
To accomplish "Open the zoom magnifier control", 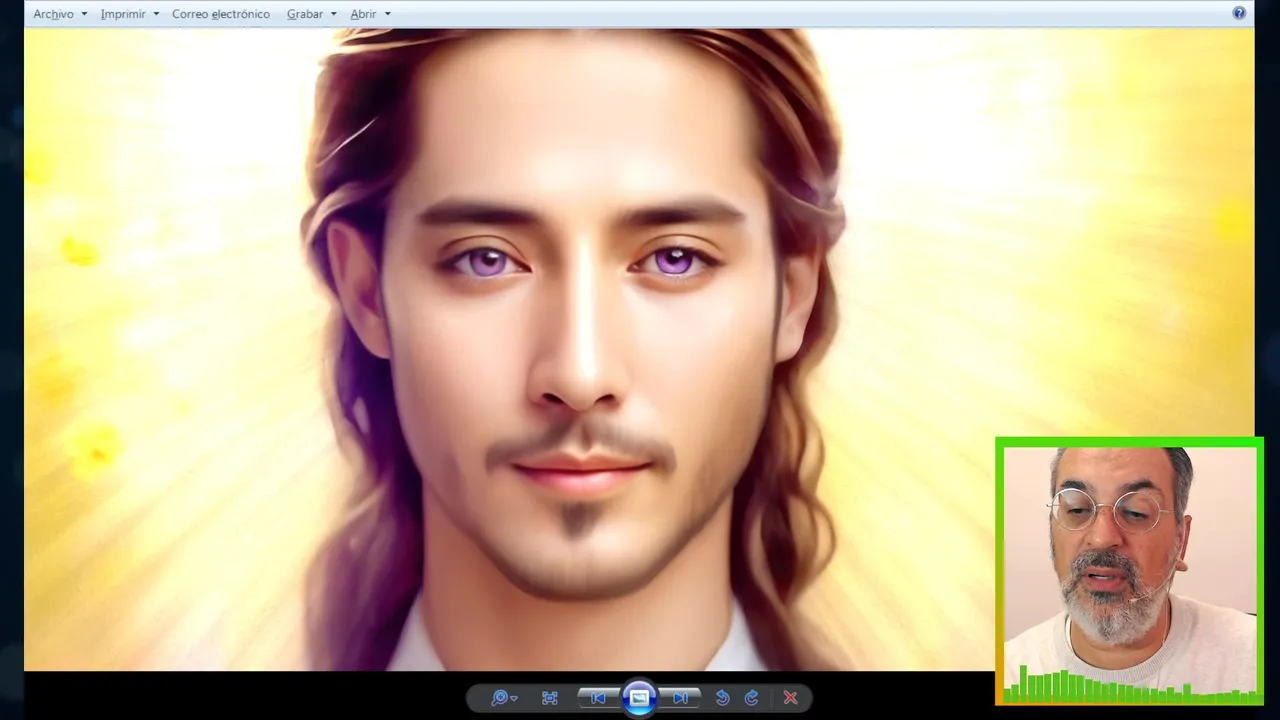I will tap(503, 698).
